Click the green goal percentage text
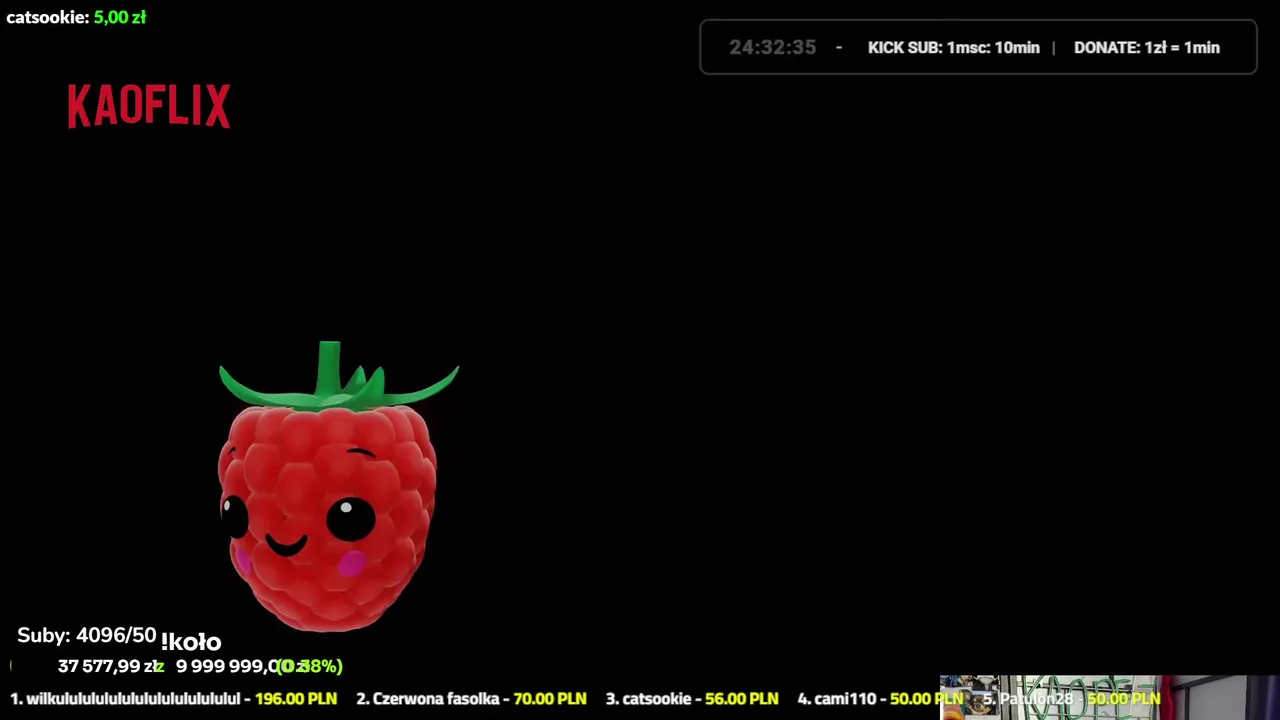Image resolution: width=1280 pixels, height=720 pixels. 310,666
